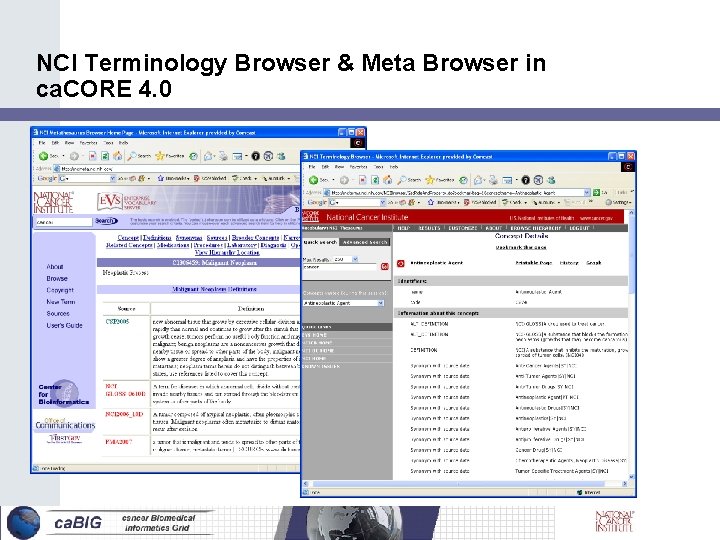The height and width of the screenshot is (540, 720).
Task: Click Back arrow in Metathesaurus Browser window
Action: point(44,156)
